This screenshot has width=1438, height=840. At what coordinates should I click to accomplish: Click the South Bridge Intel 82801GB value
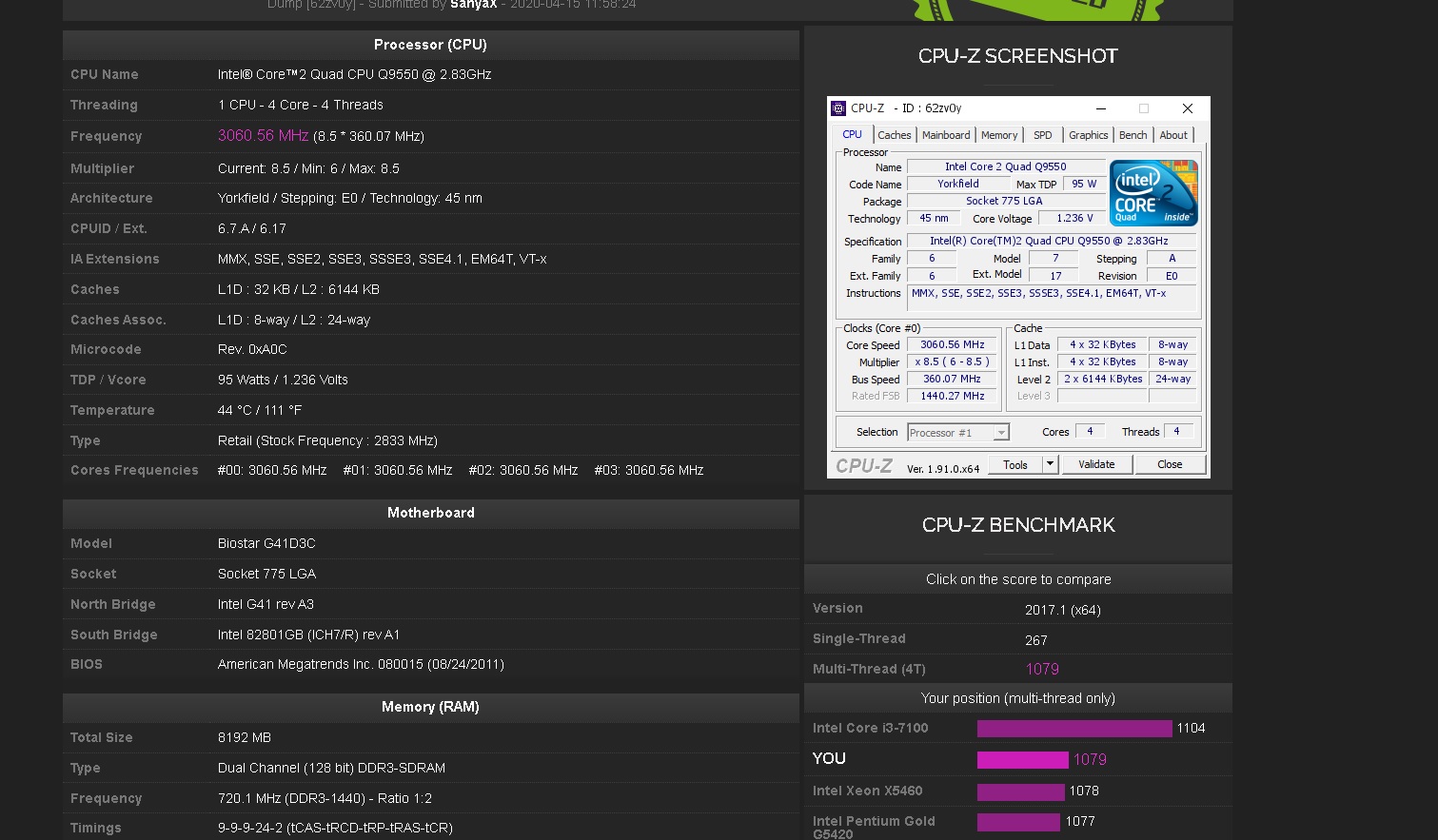308,635
